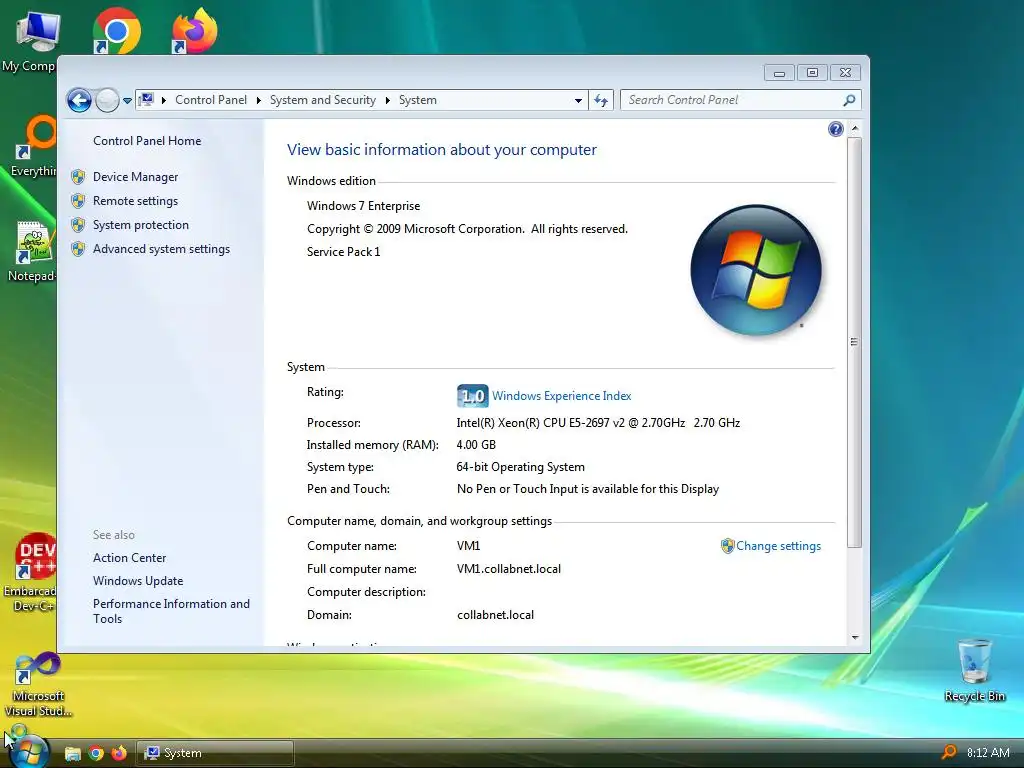The width and height of the screenshot is (1024, 768).
Task: Open Advanced system settings link
Action: 161,249
